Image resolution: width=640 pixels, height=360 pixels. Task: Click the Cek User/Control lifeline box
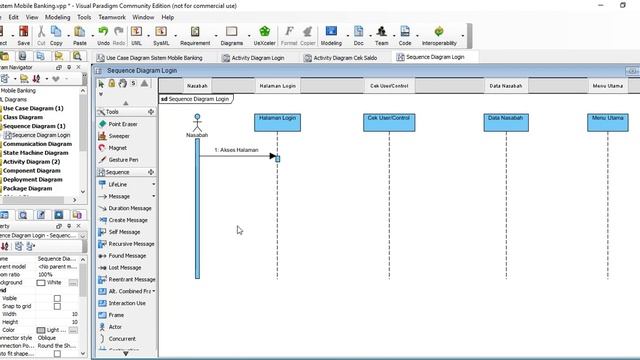click(389, 122)
